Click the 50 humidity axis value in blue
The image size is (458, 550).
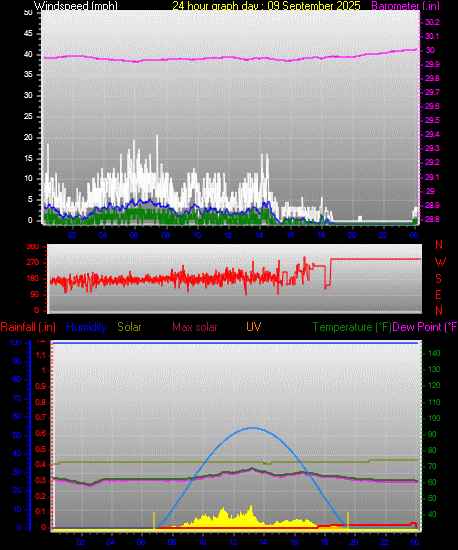[x=17, y=435]
